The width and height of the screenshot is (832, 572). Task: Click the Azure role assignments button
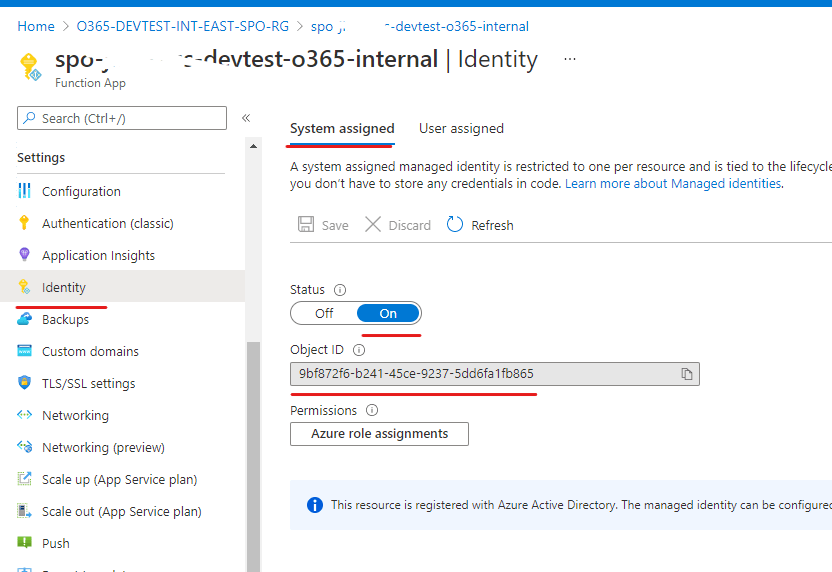379,434
